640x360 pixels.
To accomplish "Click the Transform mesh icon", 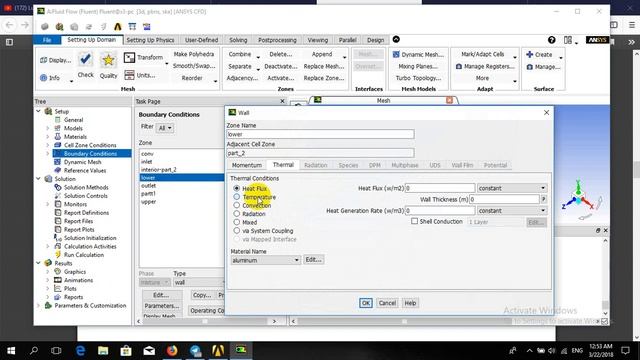I will click(x=129, y=58).
